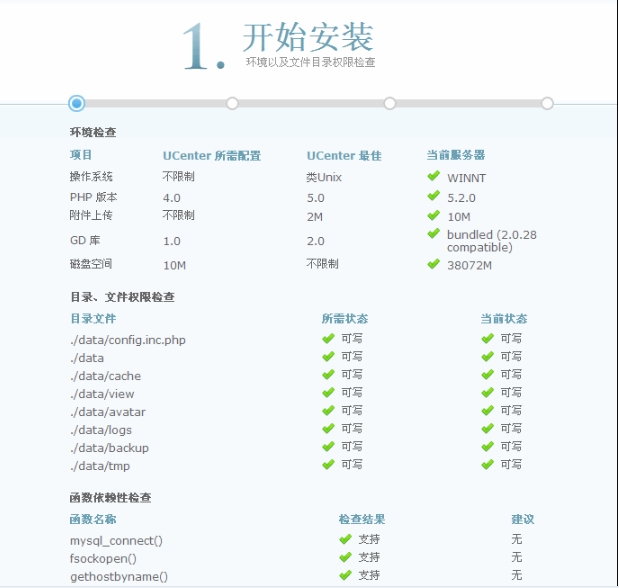Click required-status check for ./data/view
The height and width of the screenshot is (588, 619).
coord(328,393)
